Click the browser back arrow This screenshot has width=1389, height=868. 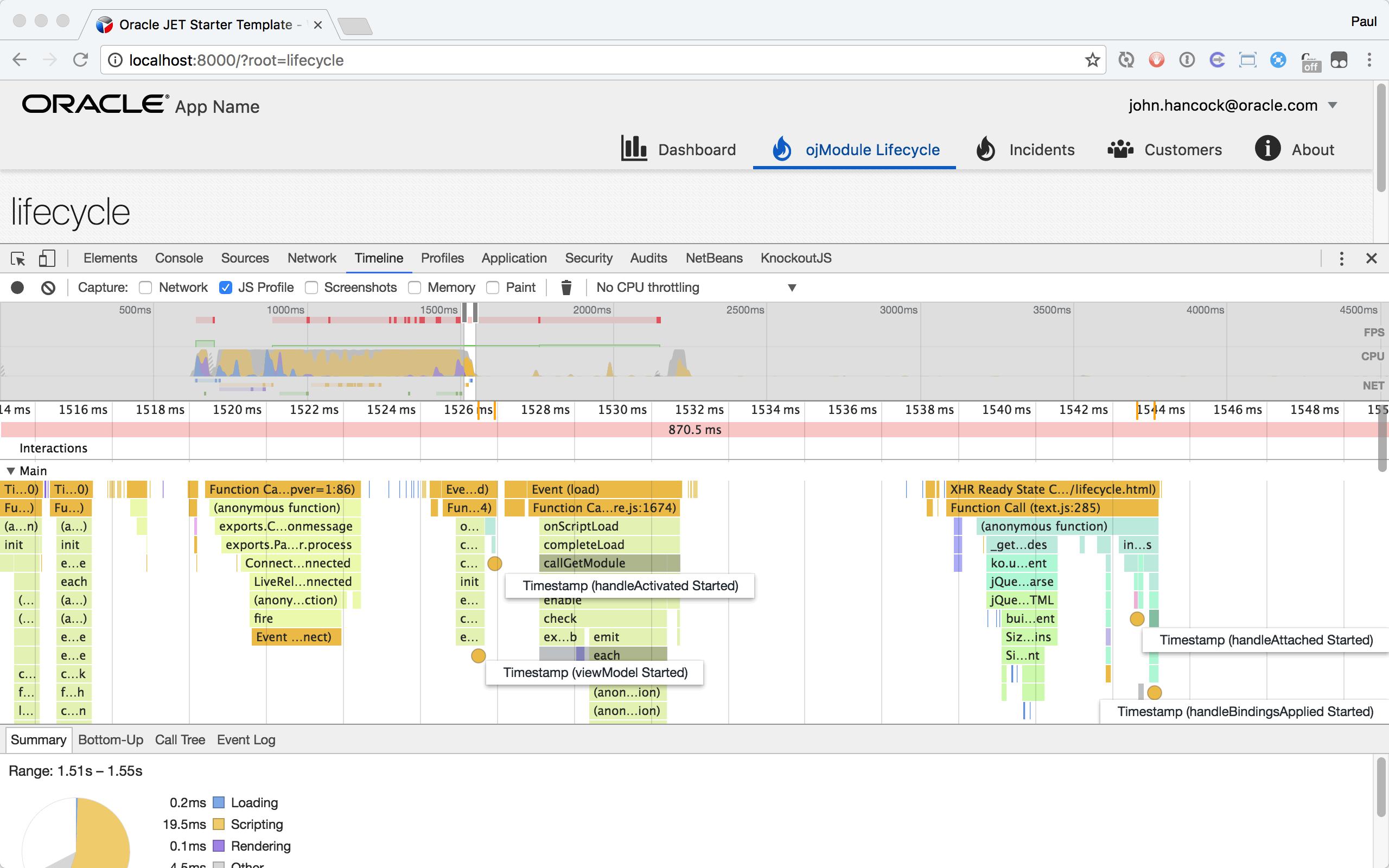pyautogui.click(x=20, y=60)
